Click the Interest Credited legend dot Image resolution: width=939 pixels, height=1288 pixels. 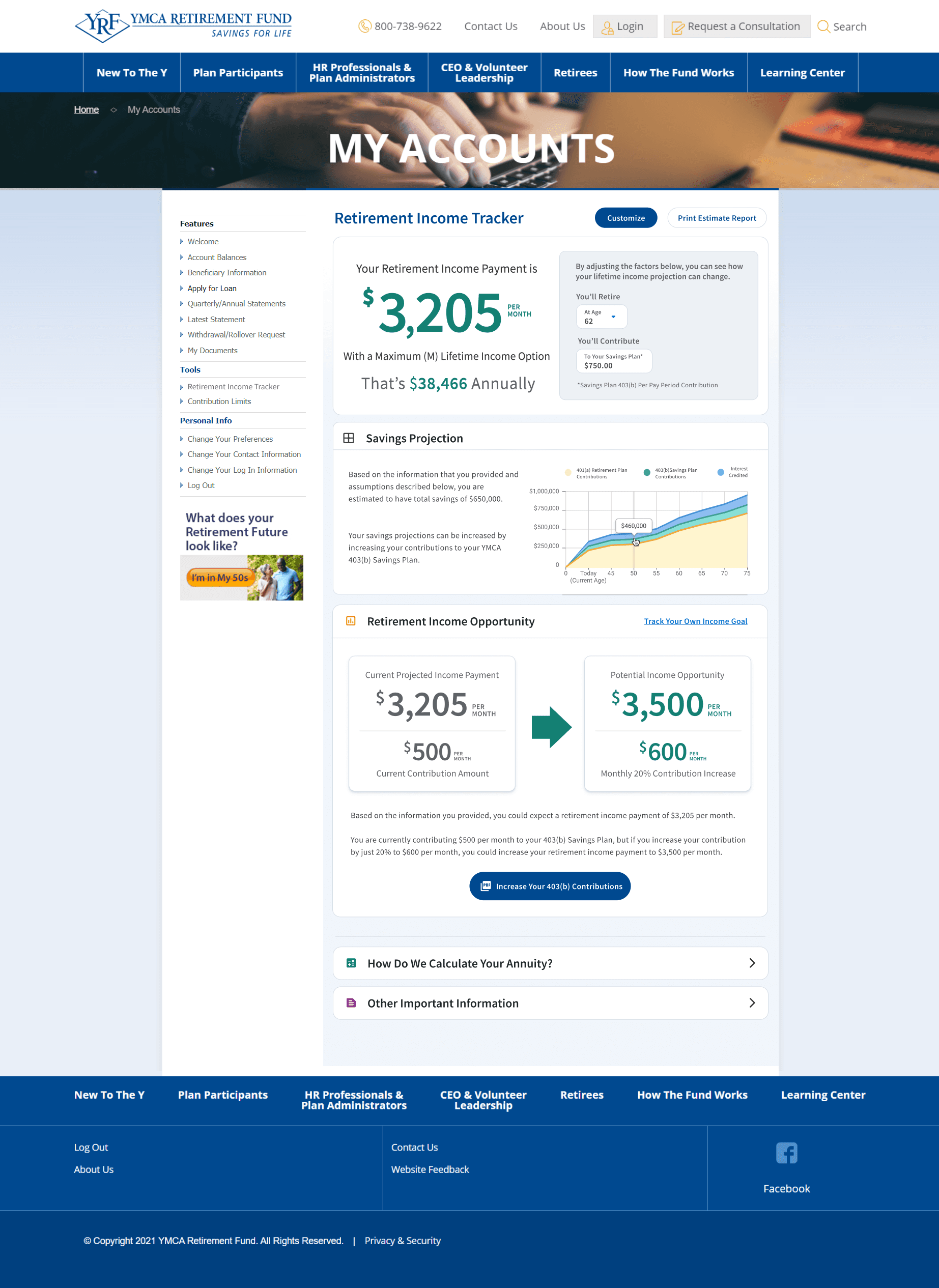click(721, 472)
